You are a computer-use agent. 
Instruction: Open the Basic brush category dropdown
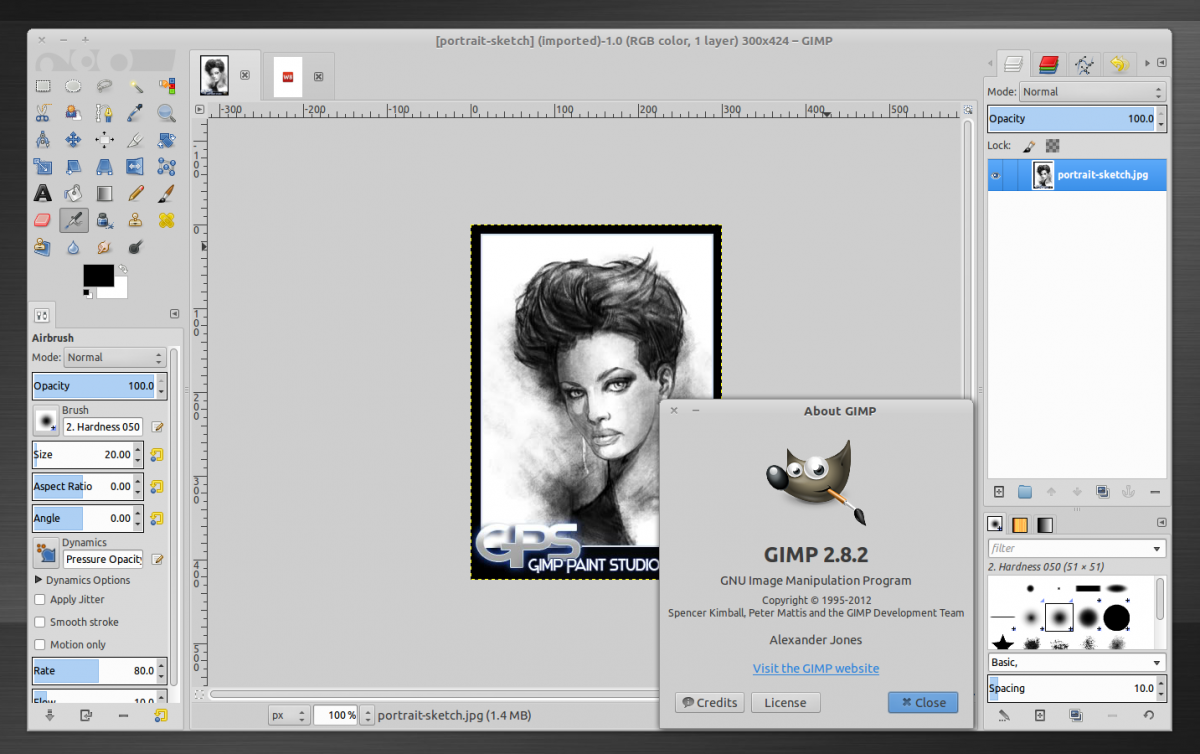[1076, 661]
